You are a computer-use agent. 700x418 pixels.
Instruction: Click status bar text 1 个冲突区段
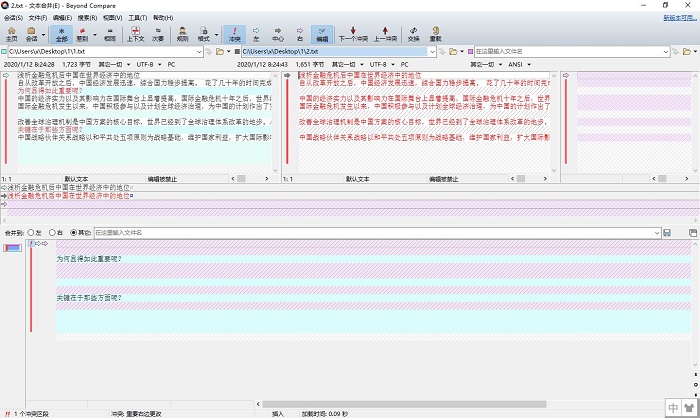click(31, 414)
